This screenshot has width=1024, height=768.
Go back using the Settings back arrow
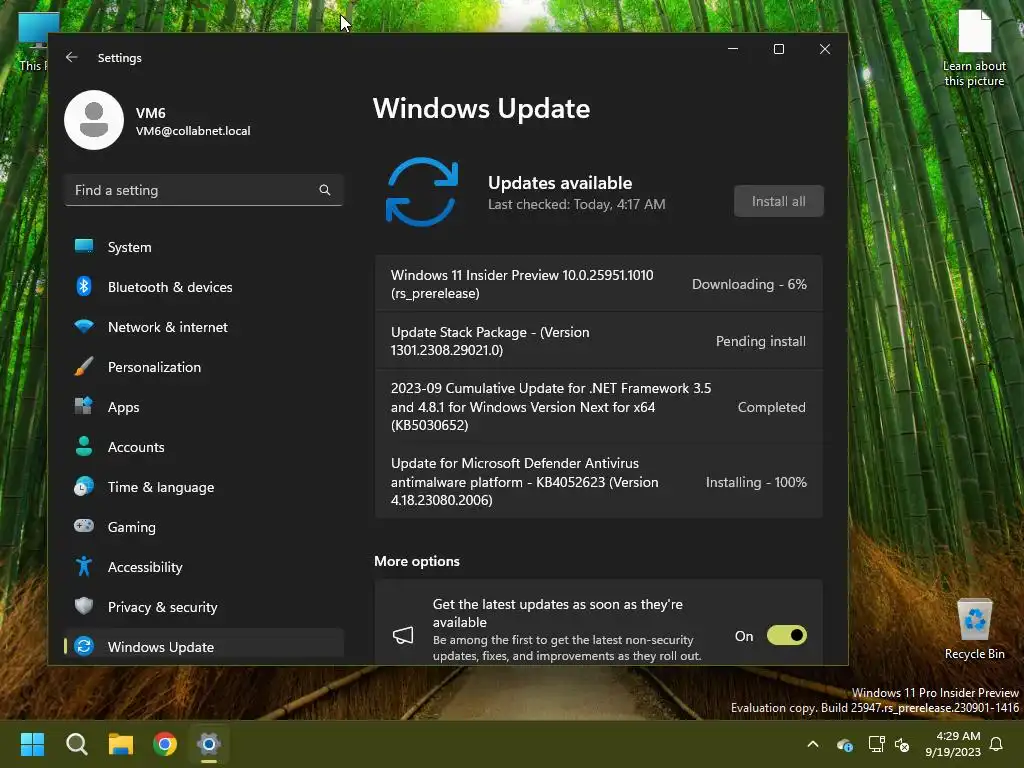click(72, 57)
